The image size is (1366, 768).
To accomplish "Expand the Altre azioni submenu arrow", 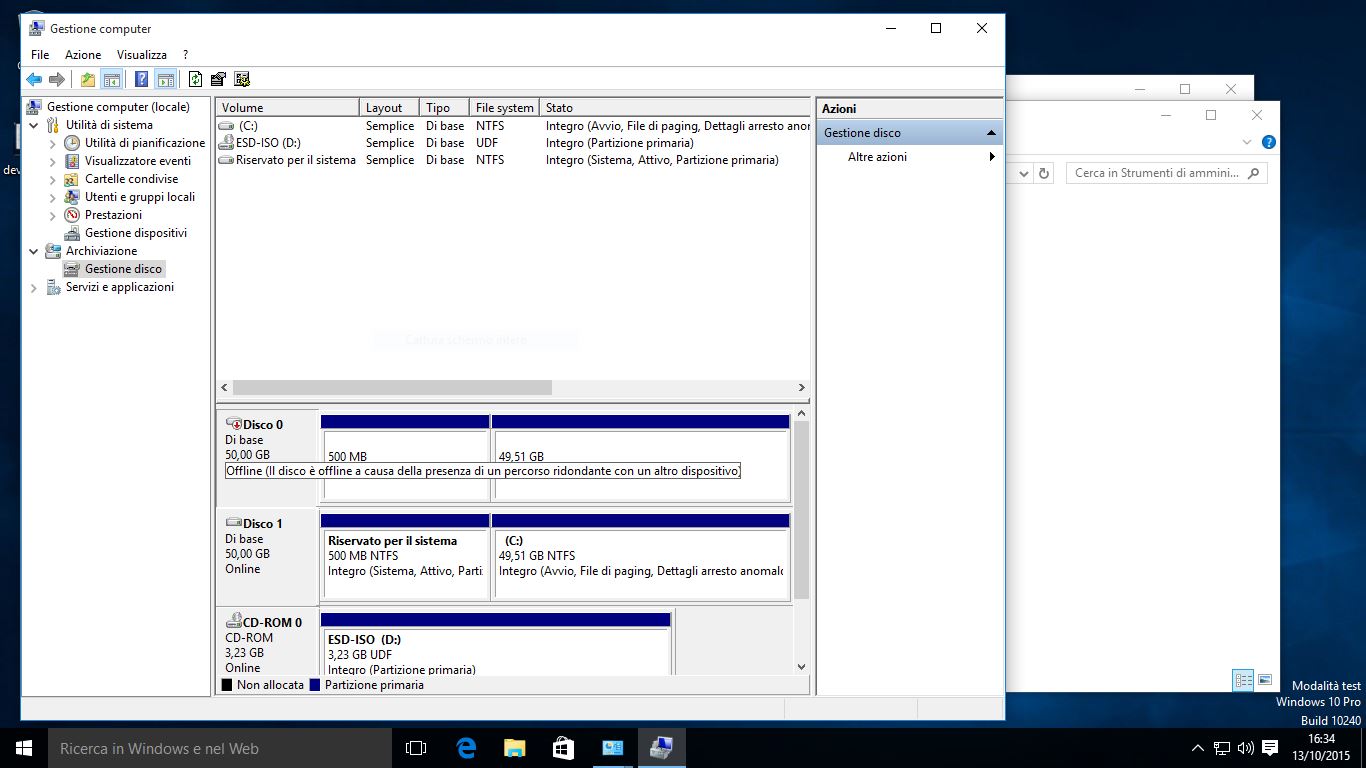I will [992, 157].
